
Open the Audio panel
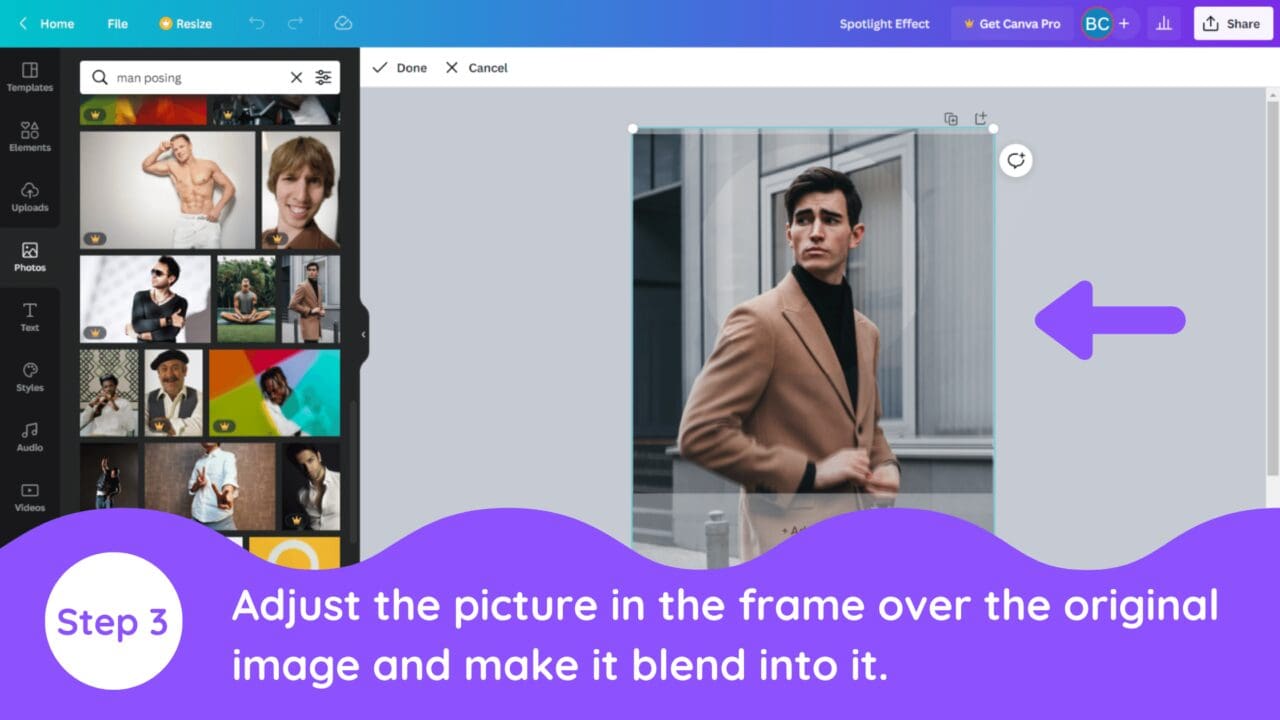pyautogui.click(x=29, y=438)
